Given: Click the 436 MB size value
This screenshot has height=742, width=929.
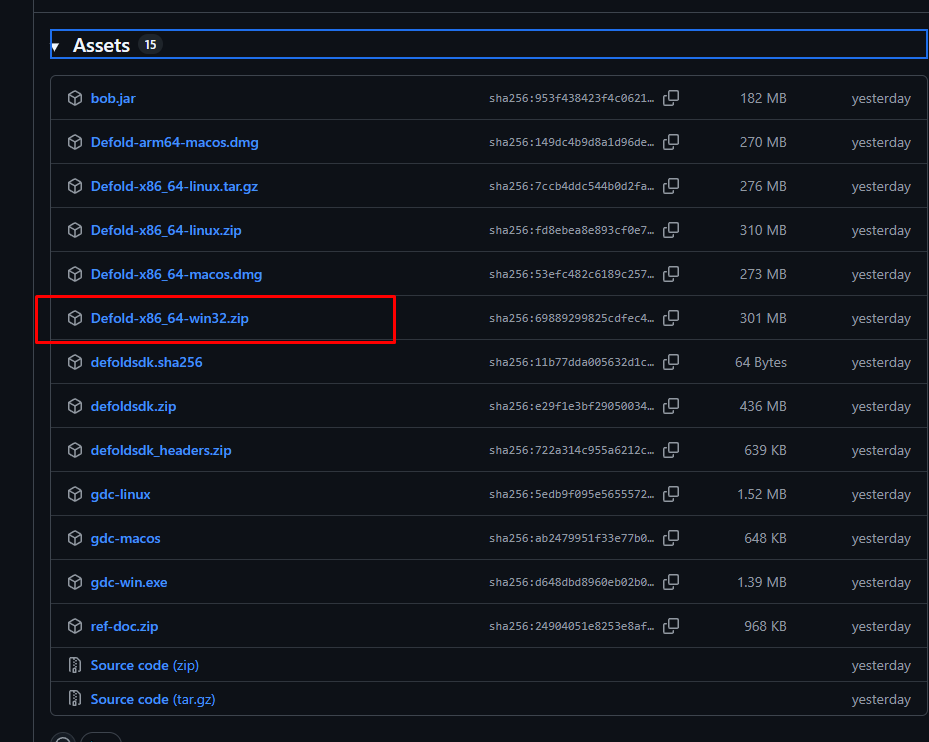Looking at the screenshot, I should [x=763, y=406].
